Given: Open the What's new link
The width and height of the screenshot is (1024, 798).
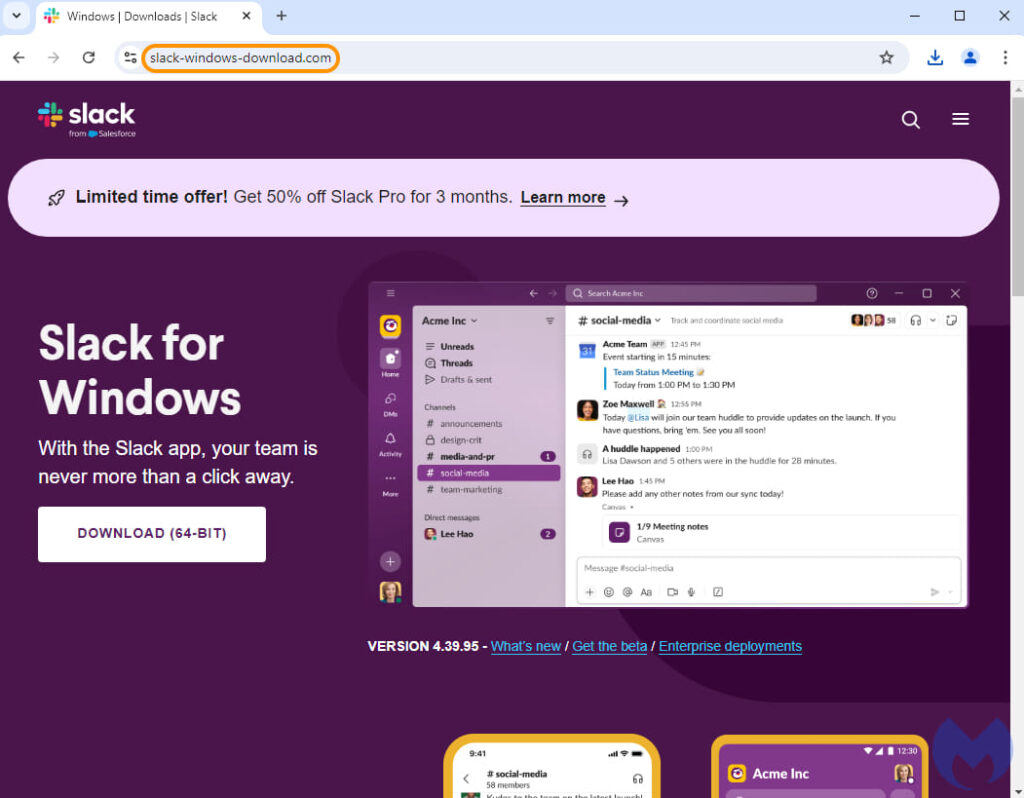Looking at the screenshot, I should (526, 646).
